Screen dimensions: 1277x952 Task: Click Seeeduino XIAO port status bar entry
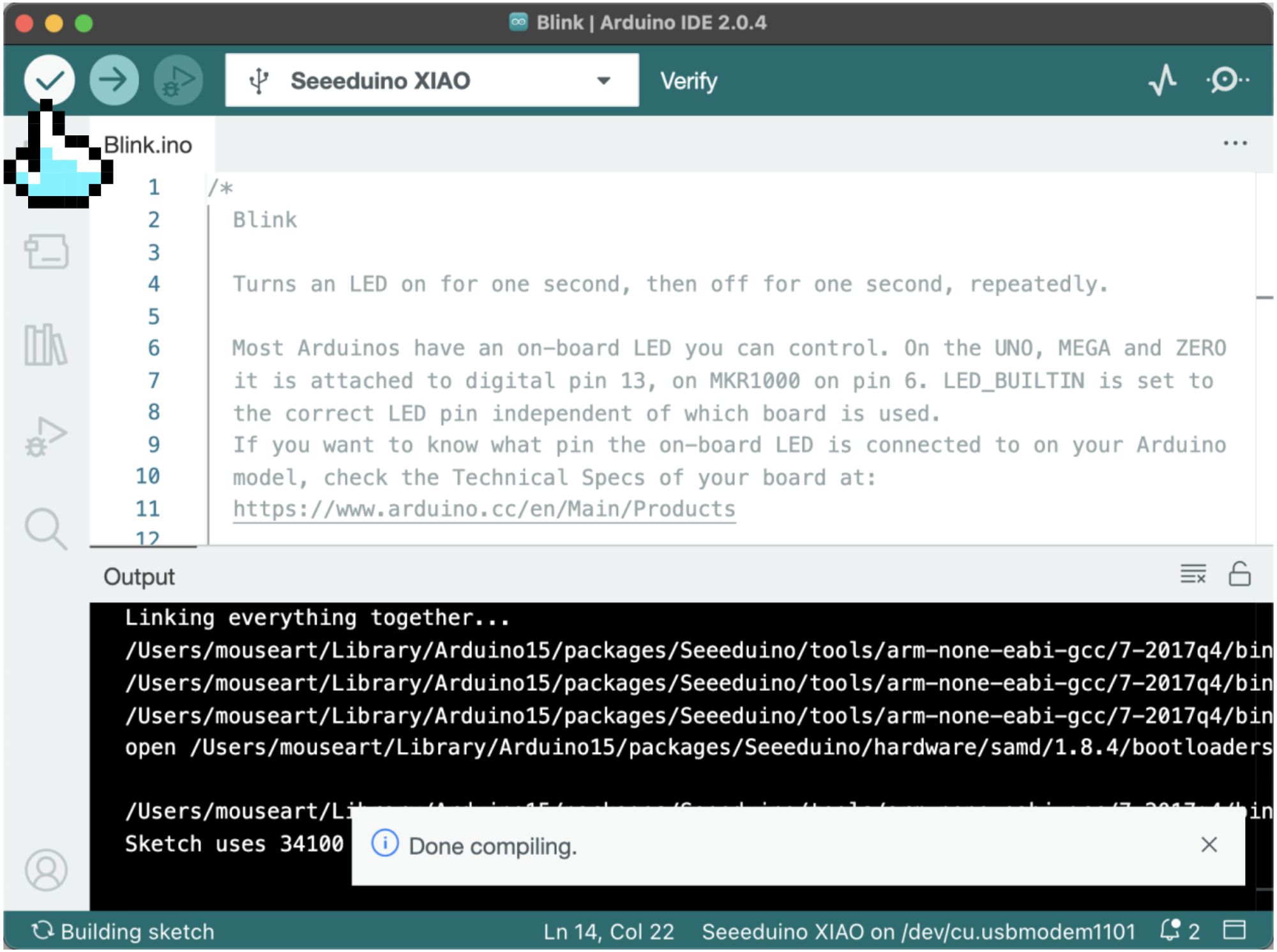[918, 932]
